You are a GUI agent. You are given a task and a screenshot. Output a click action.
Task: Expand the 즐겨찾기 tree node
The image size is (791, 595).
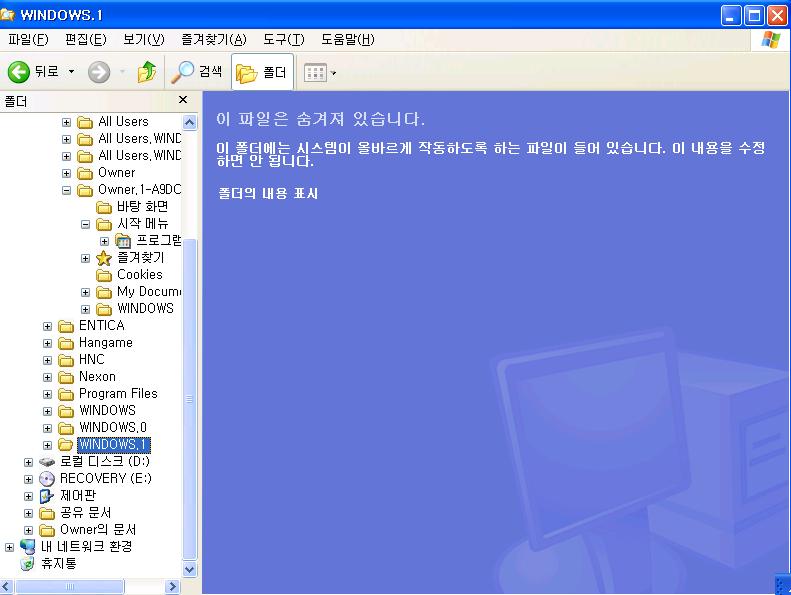(86, 258)
